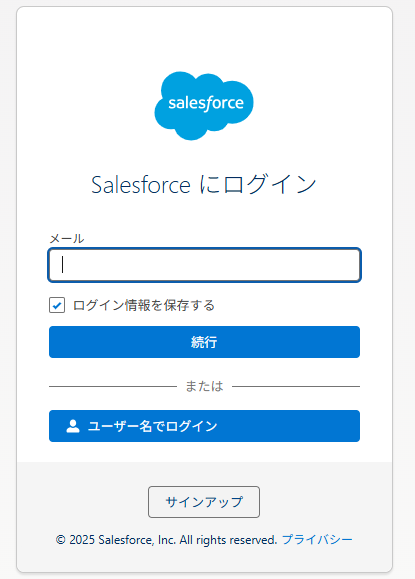
Task: Click the 2025 Salesforce copyright text
Action: point(112,540)
